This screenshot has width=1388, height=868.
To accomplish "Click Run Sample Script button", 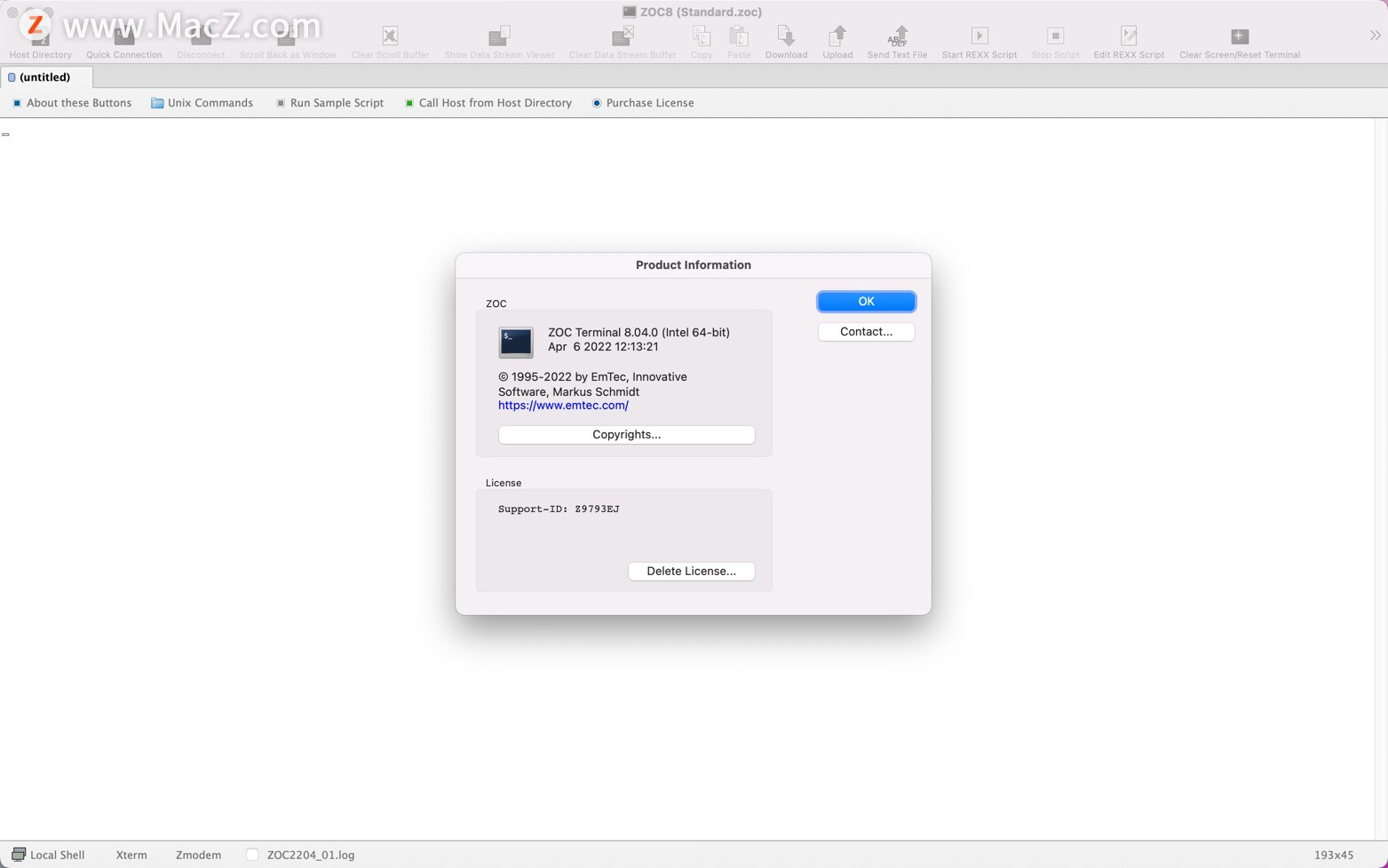I will [x=329, y=103].
